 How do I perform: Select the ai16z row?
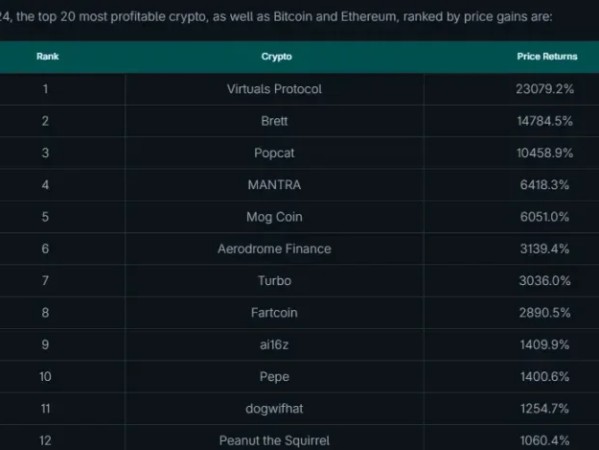pos(300,345)
